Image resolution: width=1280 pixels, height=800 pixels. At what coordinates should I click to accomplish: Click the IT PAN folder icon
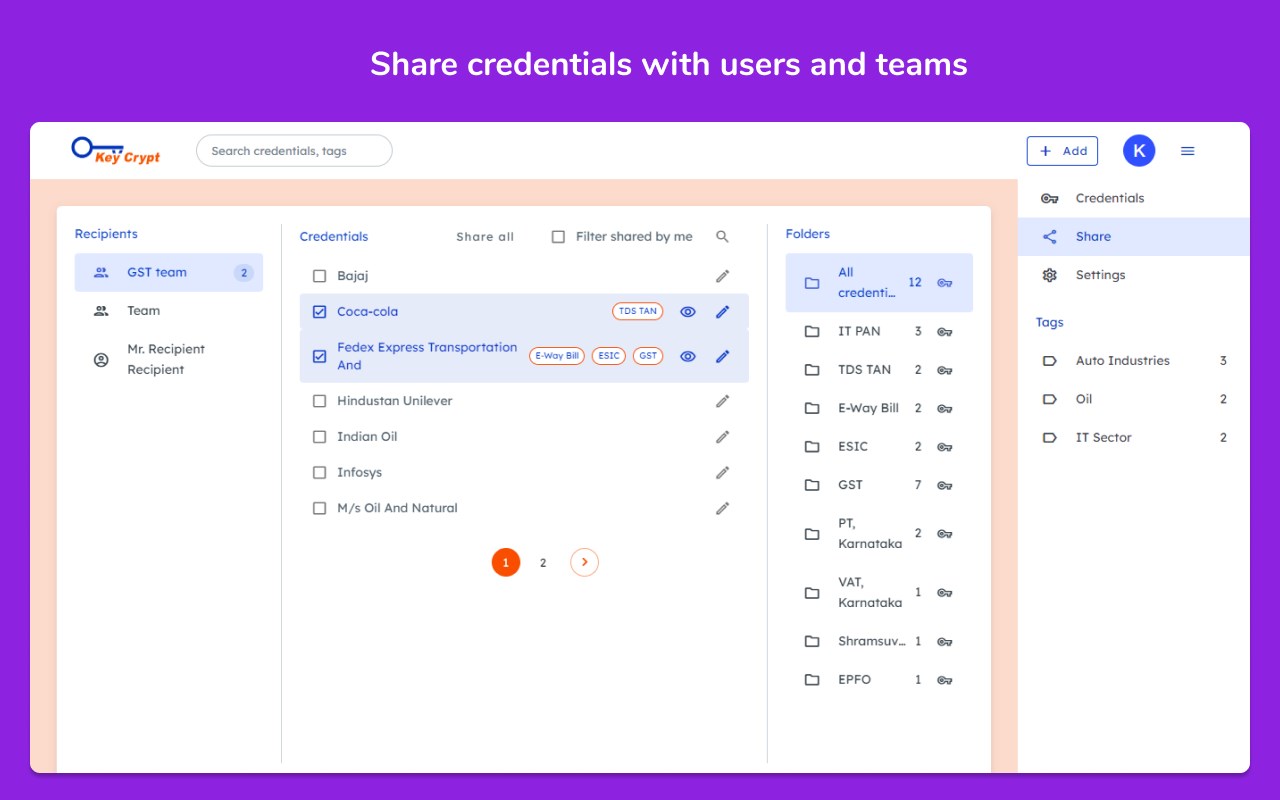pyautogui.click(x=812, y=332)
